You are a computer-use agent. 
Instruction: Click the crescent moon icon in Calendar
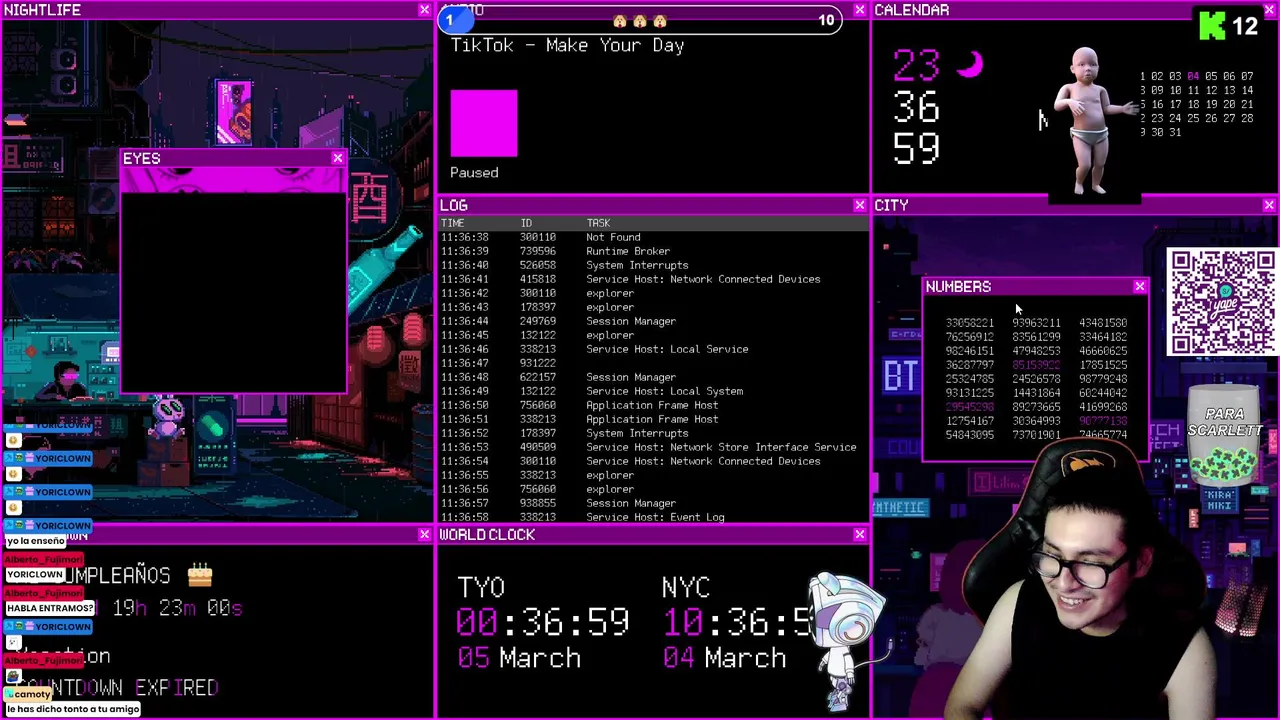click(x=970, y=65)
